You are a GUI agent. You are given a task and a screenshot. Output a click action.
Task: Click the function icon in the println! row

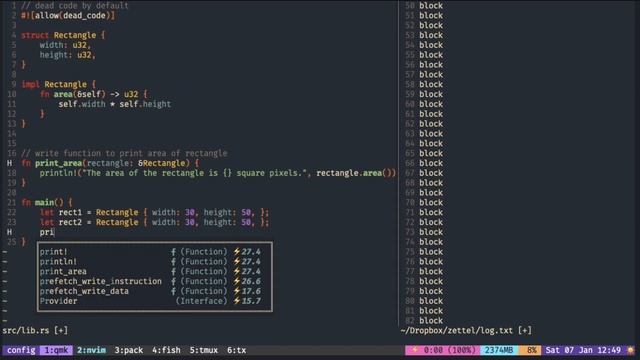tap(173, 262)
